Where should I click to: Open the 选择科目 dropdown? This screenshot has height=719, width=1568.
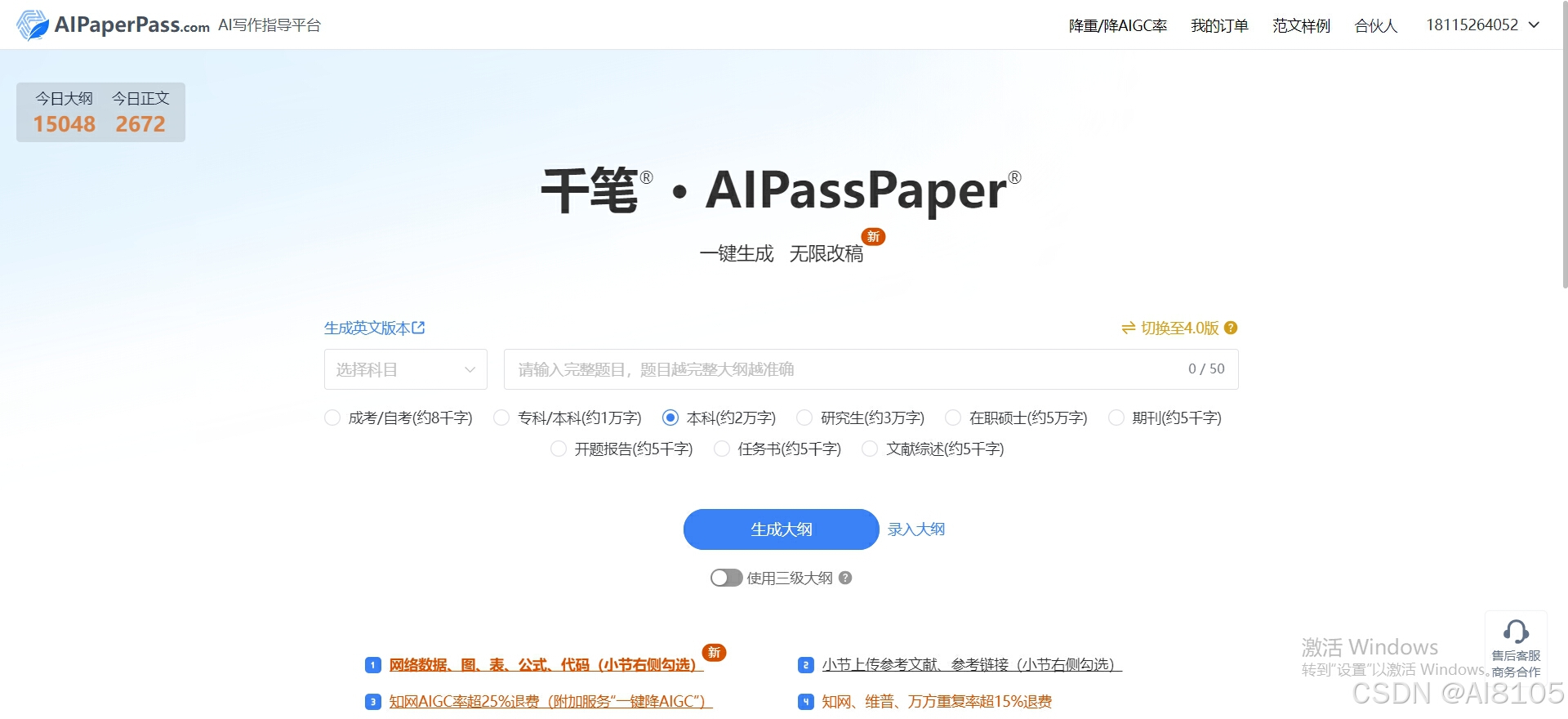[x=406, y=369]
